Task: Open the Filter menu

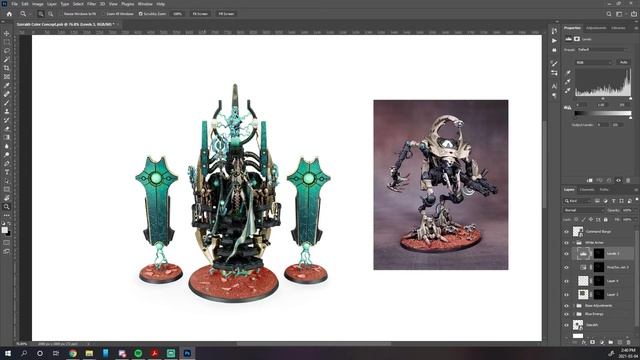Action: [91, 4]
